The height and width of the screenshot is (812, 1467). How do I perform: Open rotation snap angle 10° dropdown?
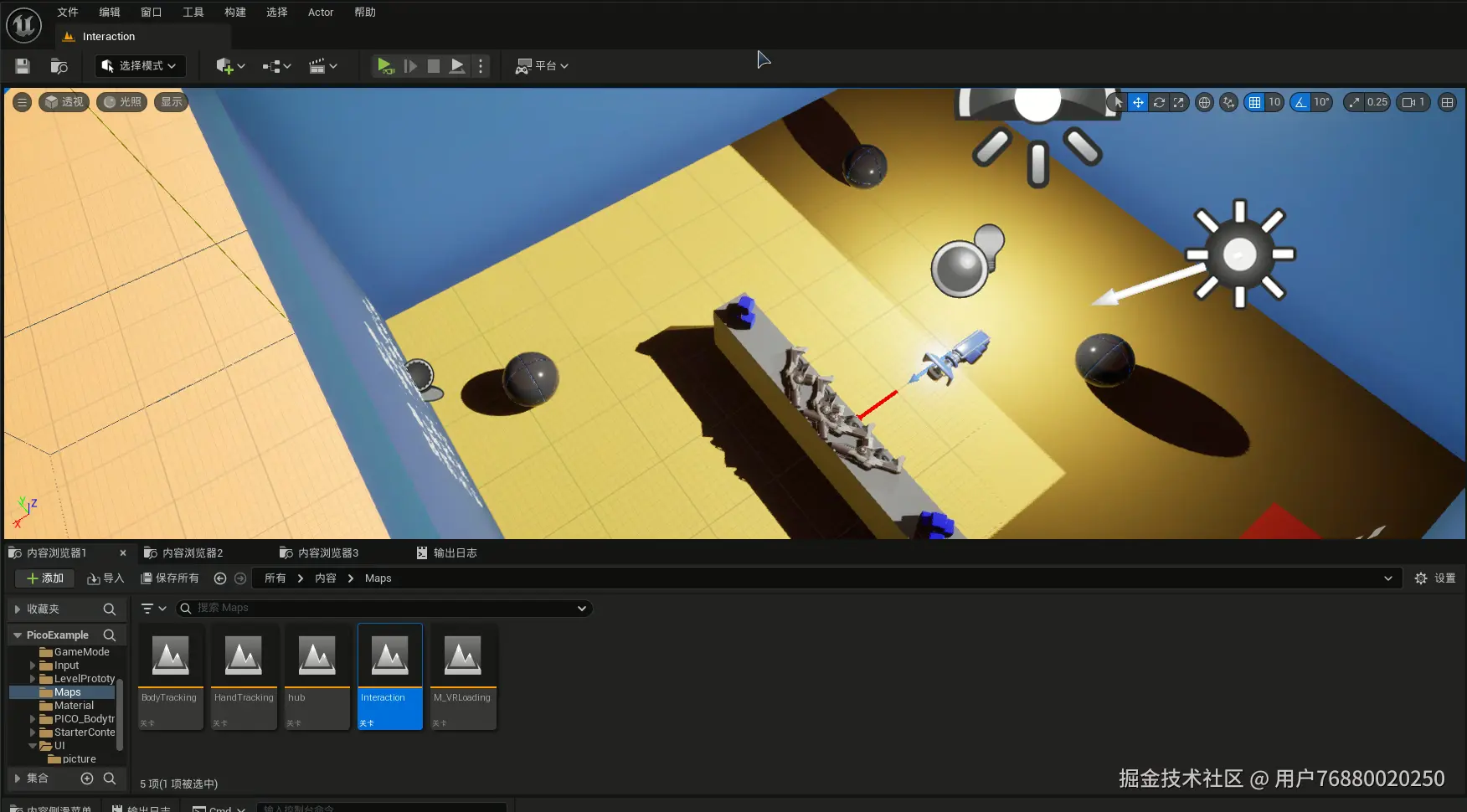pyautogui.click(x=1321, y=102)
